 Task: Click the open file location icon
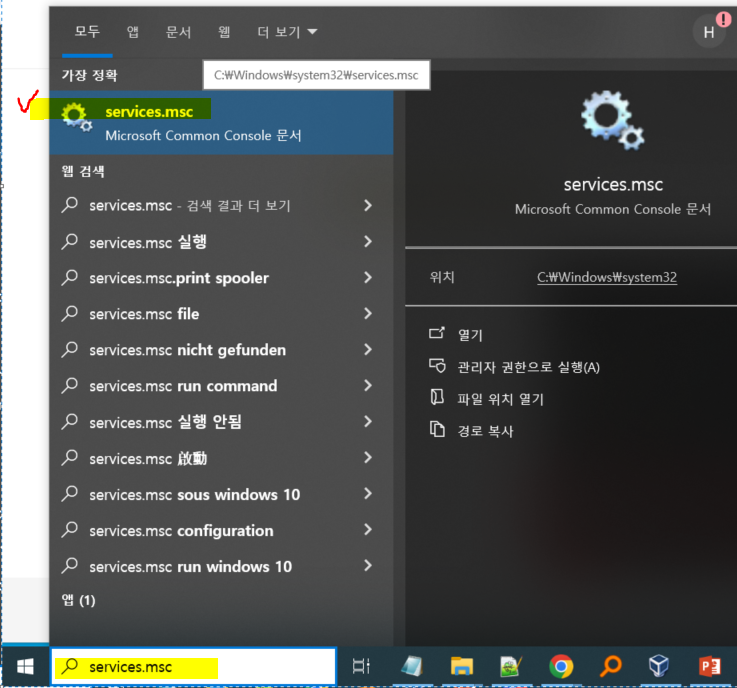point(437,398)
